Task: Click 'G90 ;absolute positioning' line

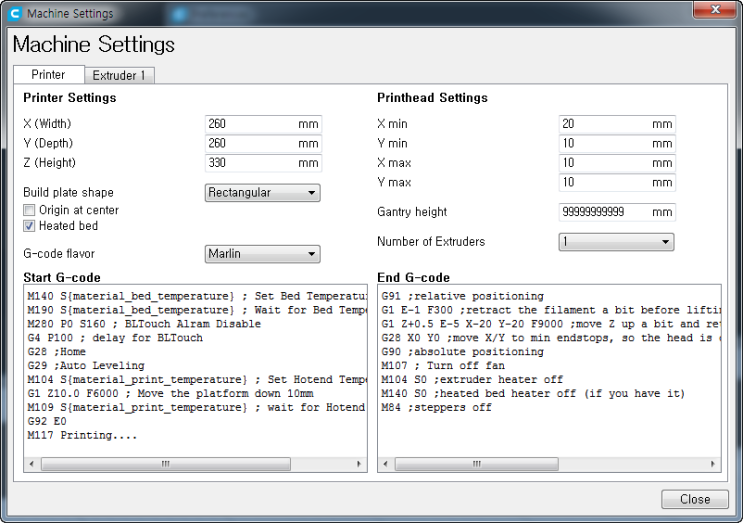Action: 462,352
